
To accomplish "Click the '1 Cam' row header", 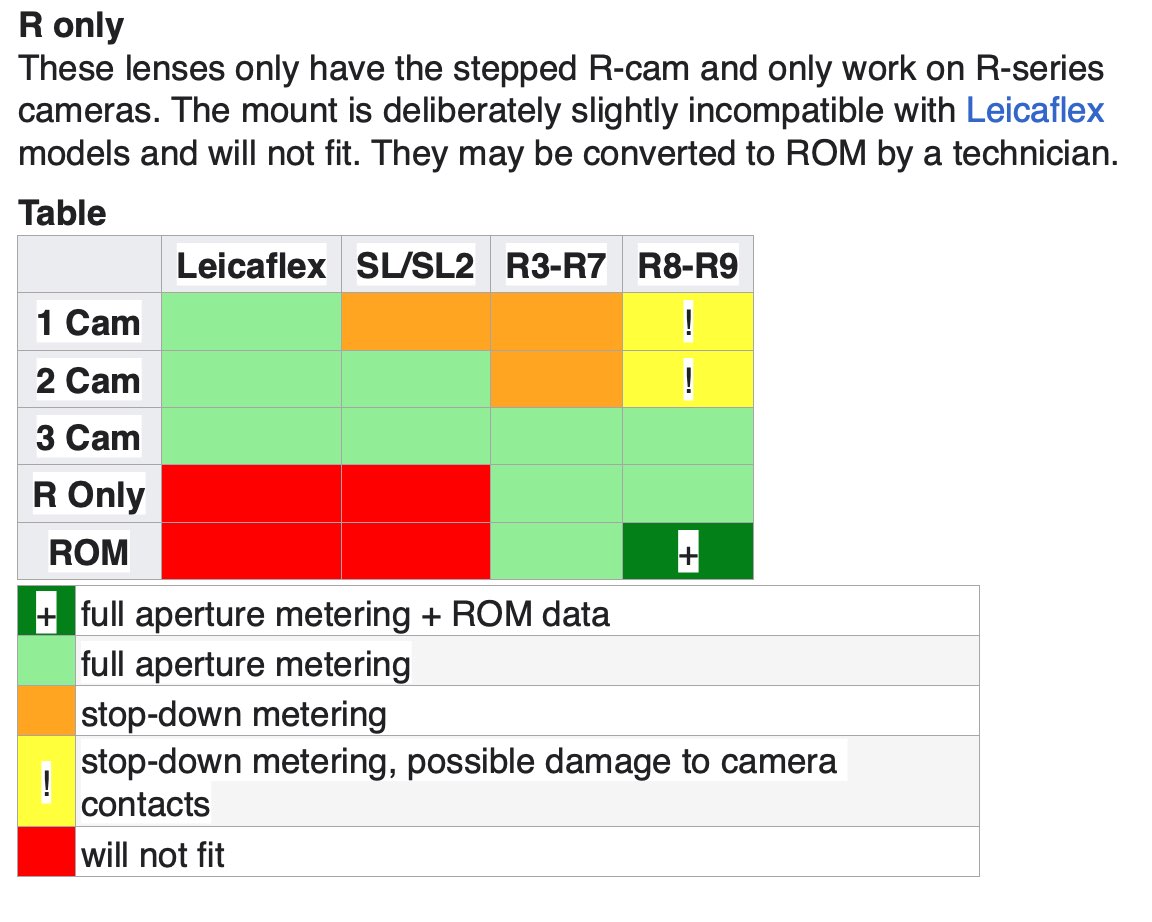I will [89, 323].
